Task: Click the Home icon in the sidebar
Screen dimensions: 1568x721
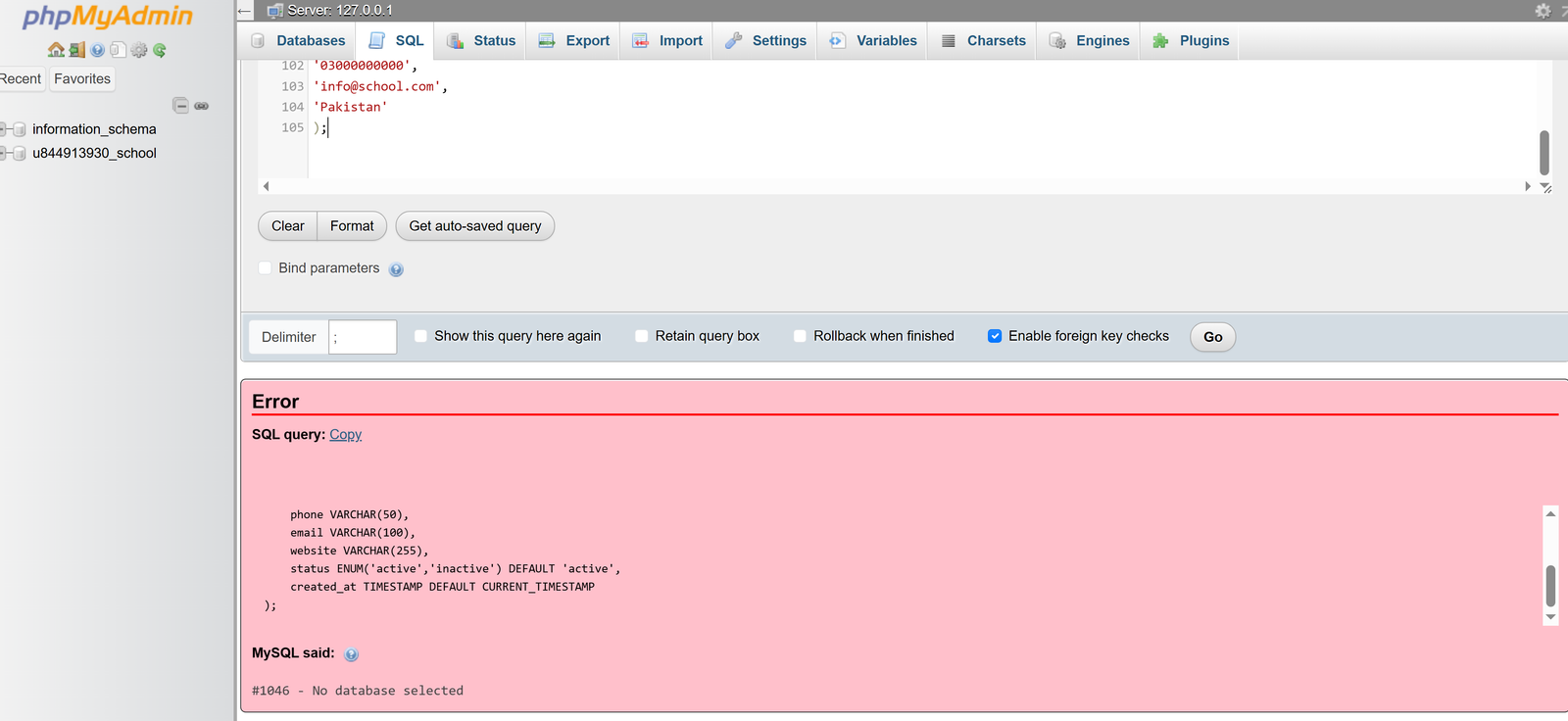Action: [x=56, y=50]
